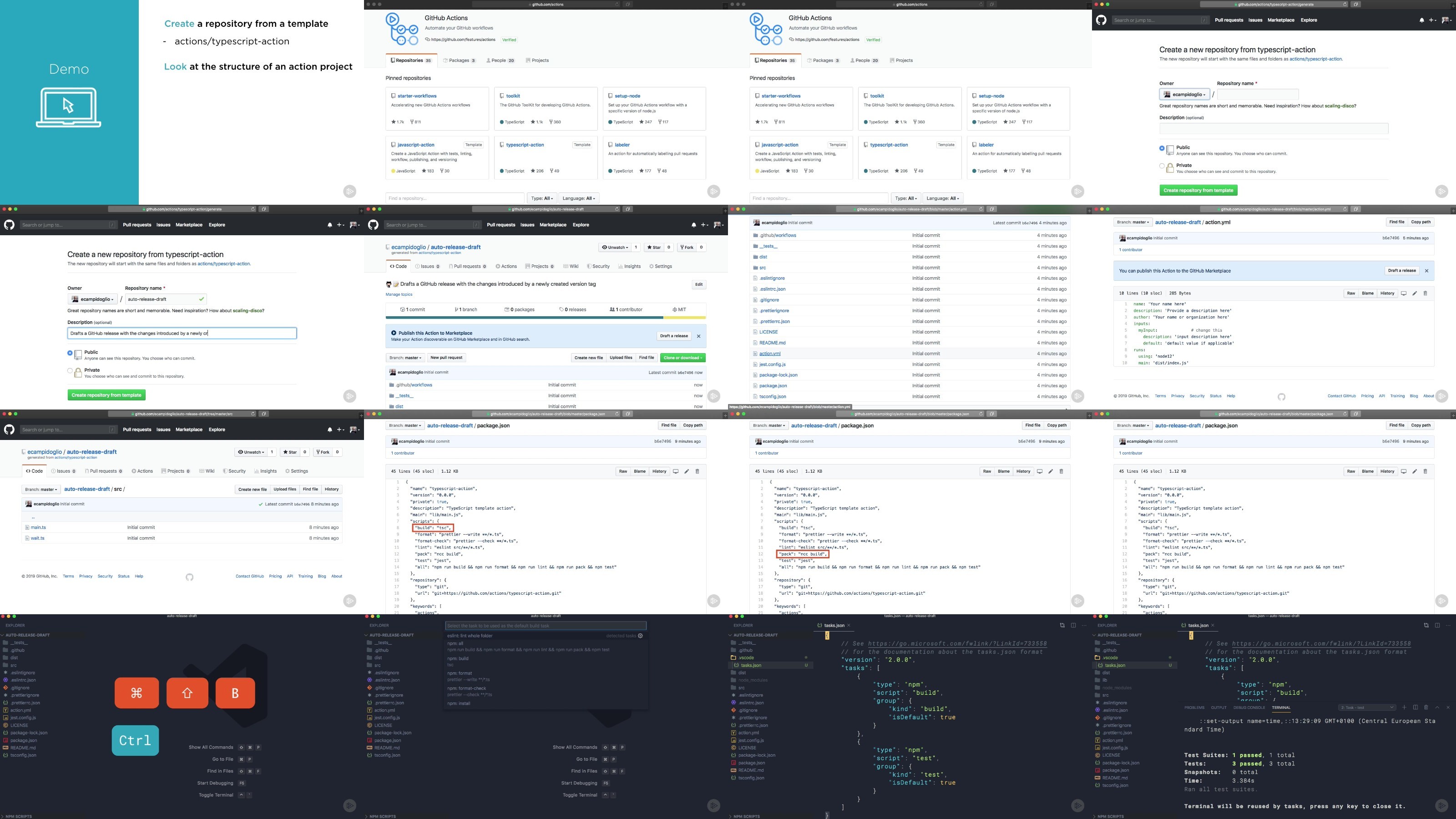Open Owner dropdown on form named auto-release-draft

[x=93, y=299]
